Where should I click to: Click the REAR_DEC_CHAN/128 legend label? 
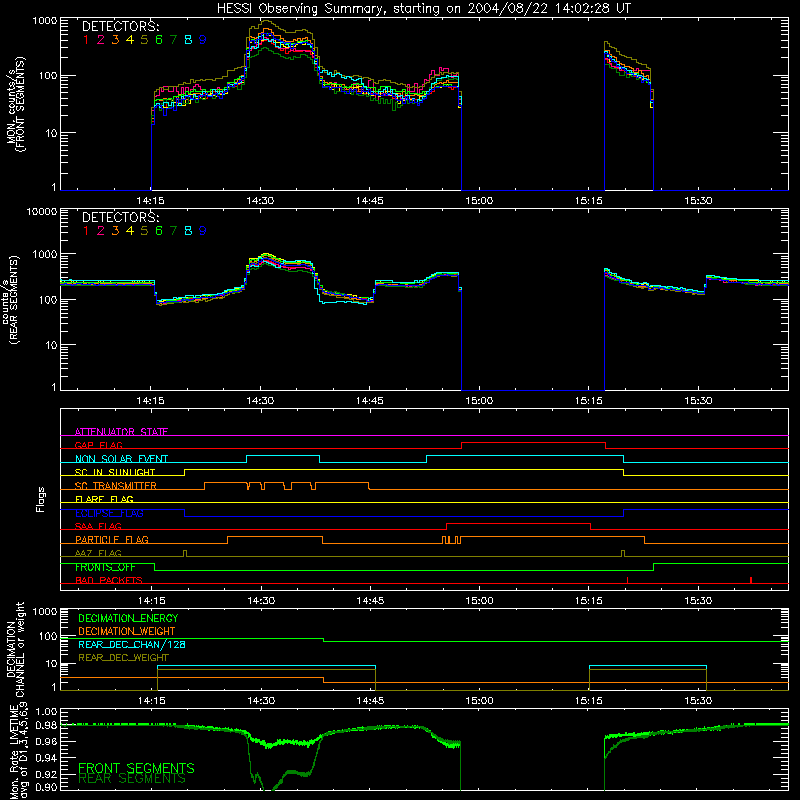132,644
